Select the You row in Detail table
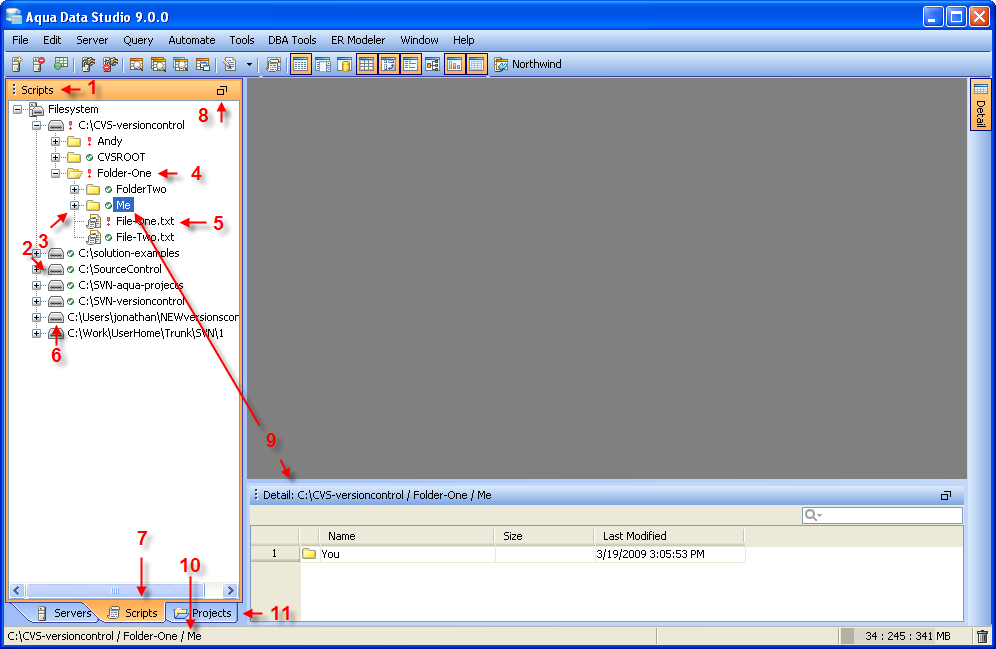Screen dimensions: 996x649 pos(498,554)
